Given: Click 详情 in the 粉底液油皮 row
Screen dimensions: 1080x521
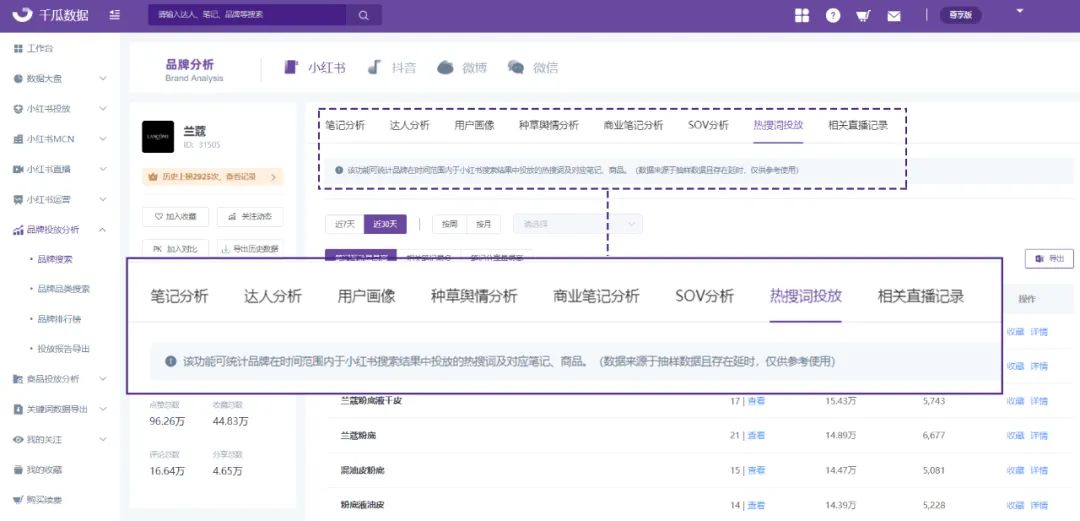Looking at the screenshot, I should (1039, 504).
